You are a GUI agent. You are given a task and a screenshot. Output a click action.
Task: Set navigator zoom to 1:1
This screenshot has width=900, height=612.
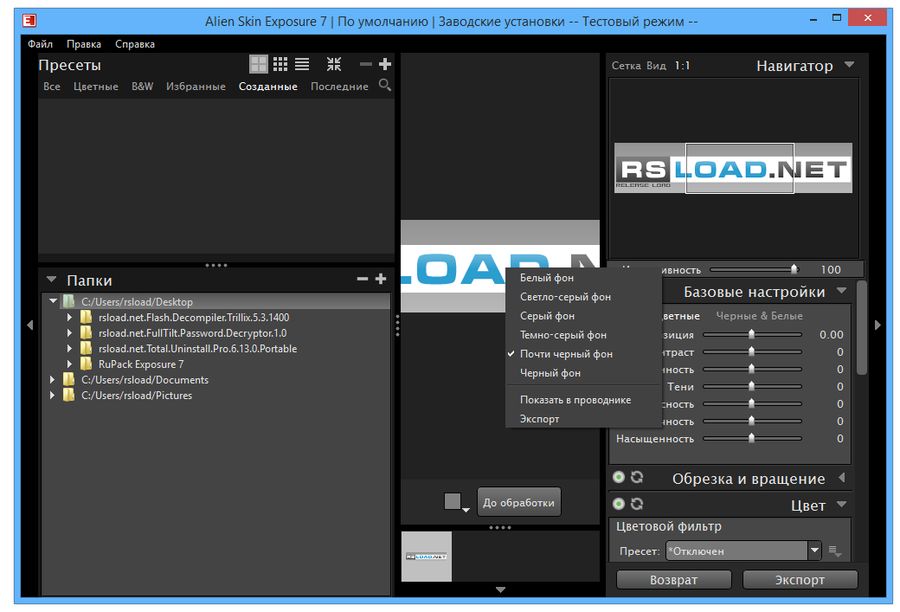pyautogui.click(x=682, y=65)
